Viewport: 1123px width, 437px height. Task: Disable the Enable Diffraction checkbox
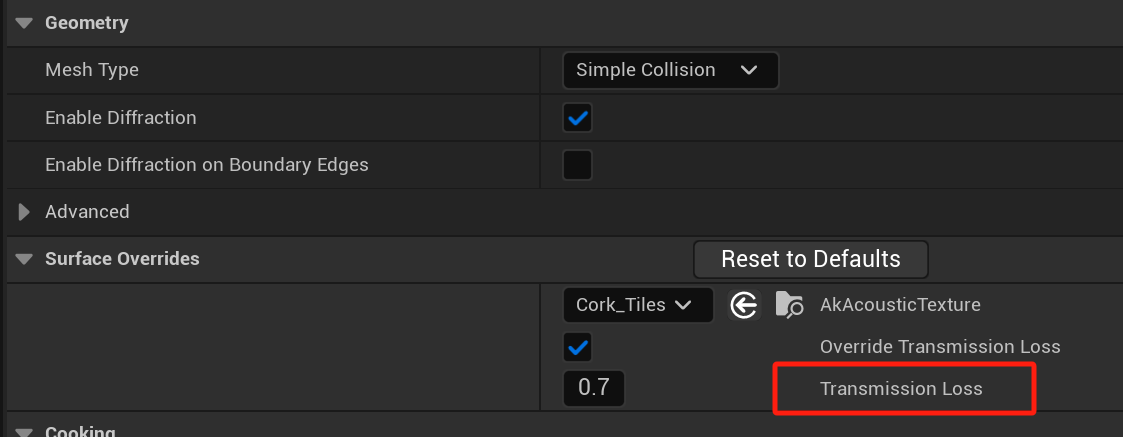click(578, 118)
